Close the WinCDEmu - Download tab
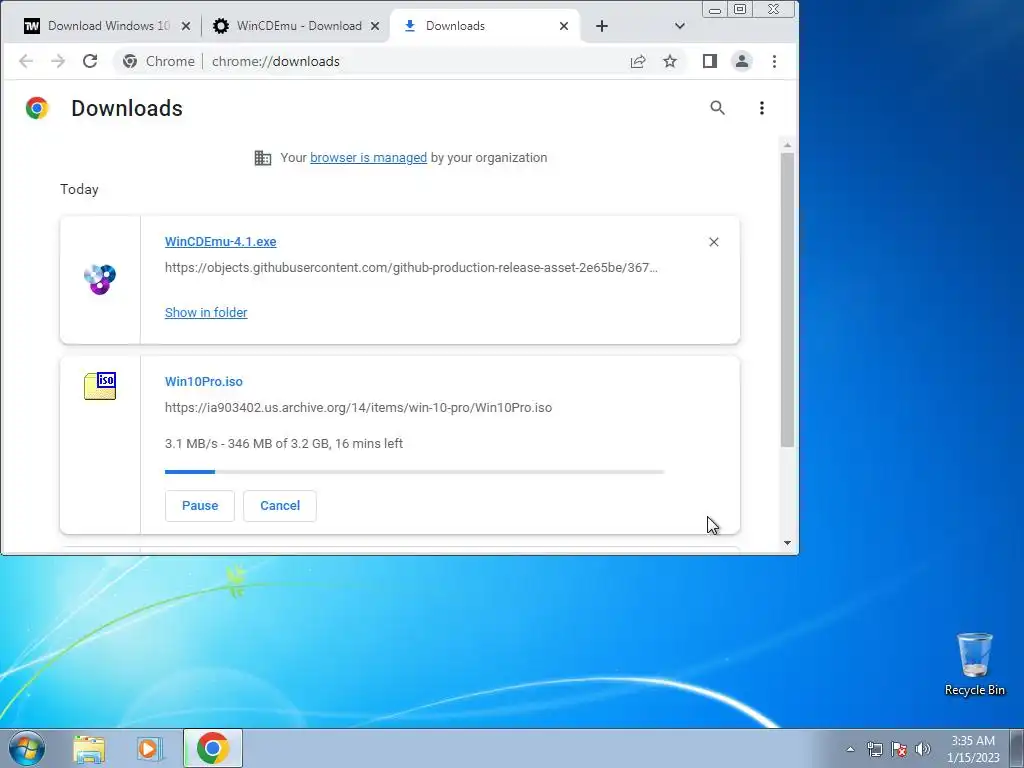The height and width of the screenshot is (768, 1024). click(375, 26)
